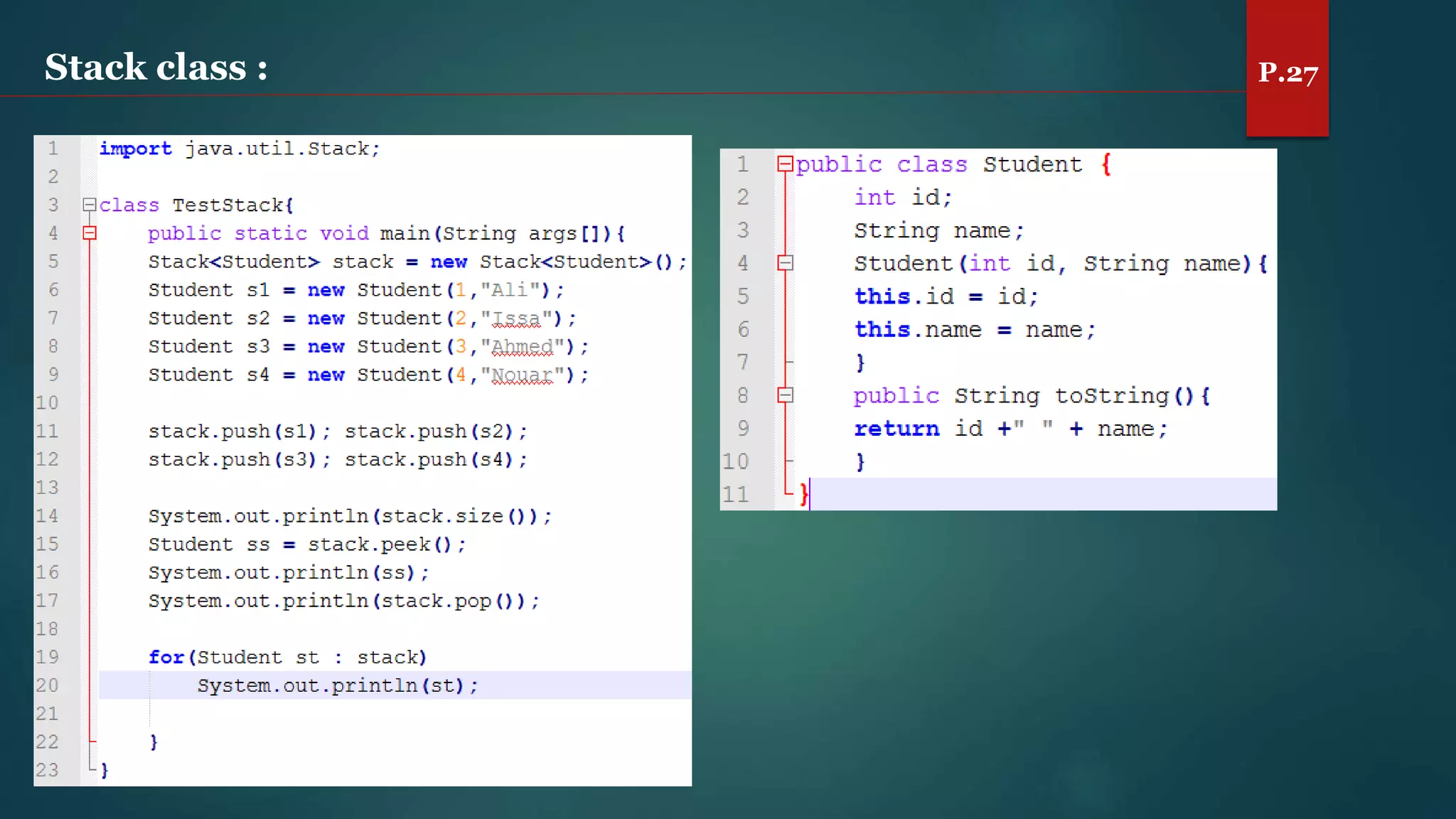Click line 'import java.util.Stack;'
Viewport: 1456px width, 819px height.
point(240,149)
